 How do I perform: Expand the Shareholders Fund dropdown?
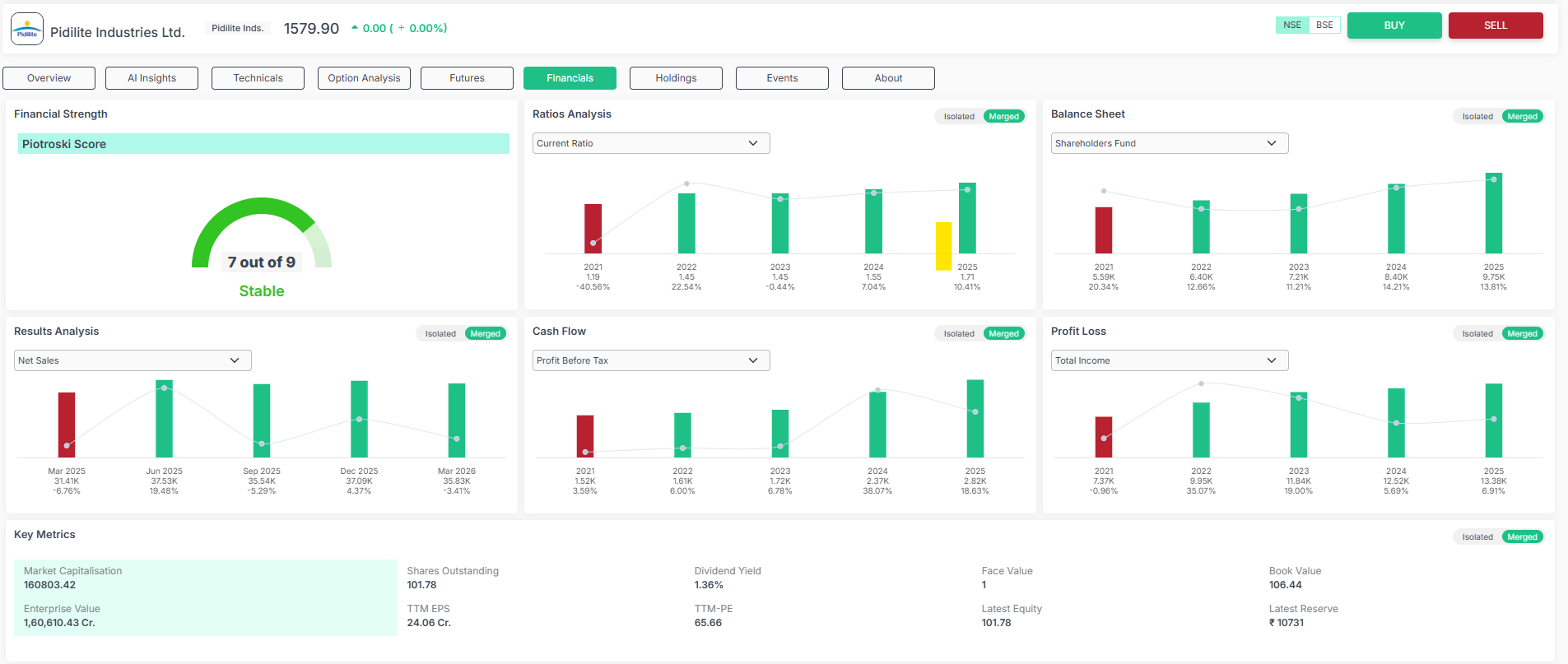1170,143
